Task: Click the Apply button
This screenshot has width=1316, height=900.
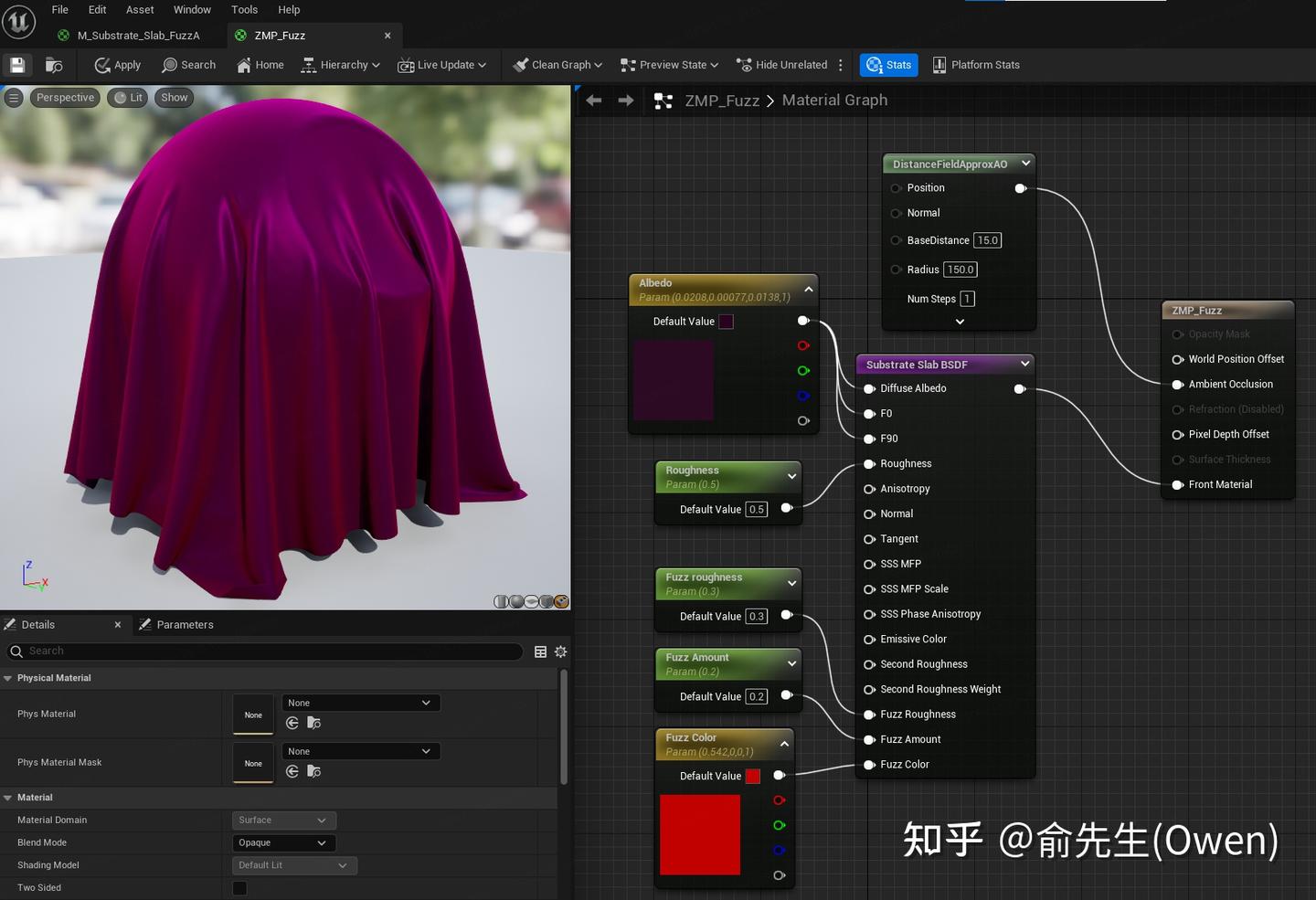Action: coord(118,65)
